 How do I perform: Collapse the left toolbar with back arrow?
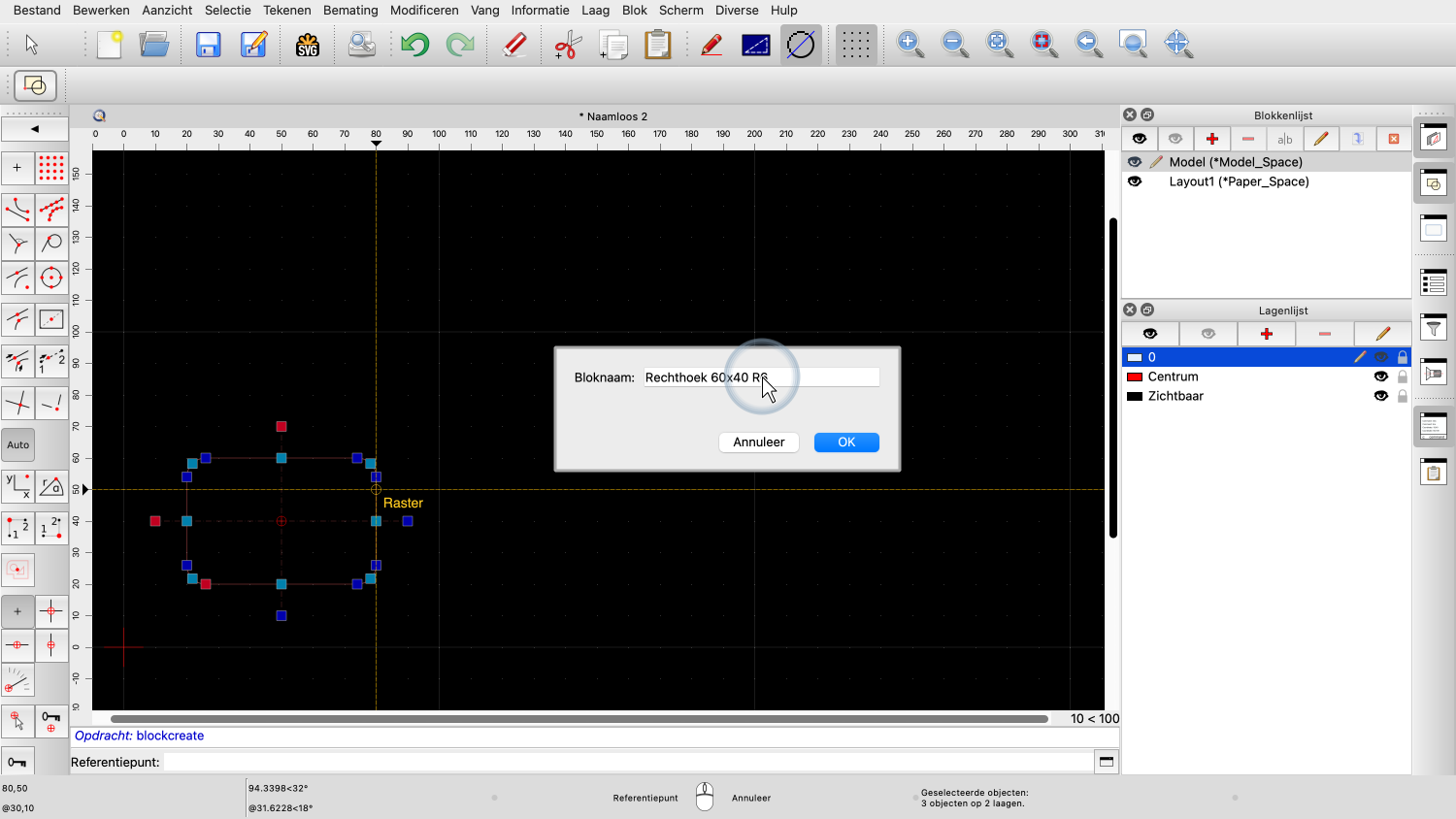[x=35, y=129]
